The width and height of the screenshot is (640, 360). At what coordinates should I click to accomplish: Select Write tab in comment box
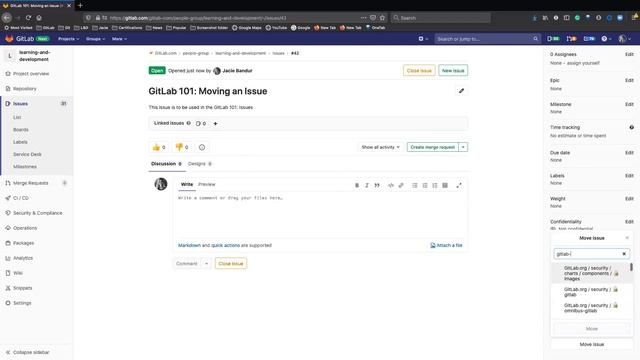[x=187, y=184]
